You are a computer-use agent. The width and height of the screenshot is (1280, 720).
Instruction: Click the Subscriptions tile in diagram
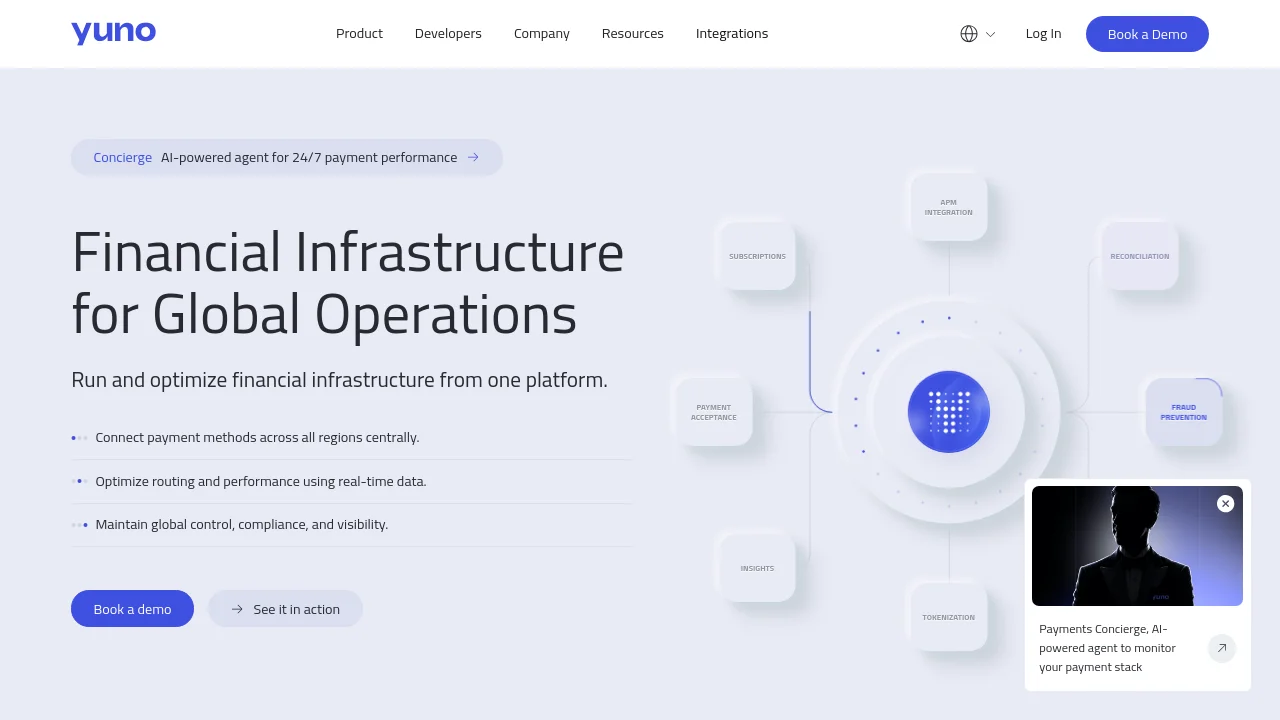coord(757,256)
